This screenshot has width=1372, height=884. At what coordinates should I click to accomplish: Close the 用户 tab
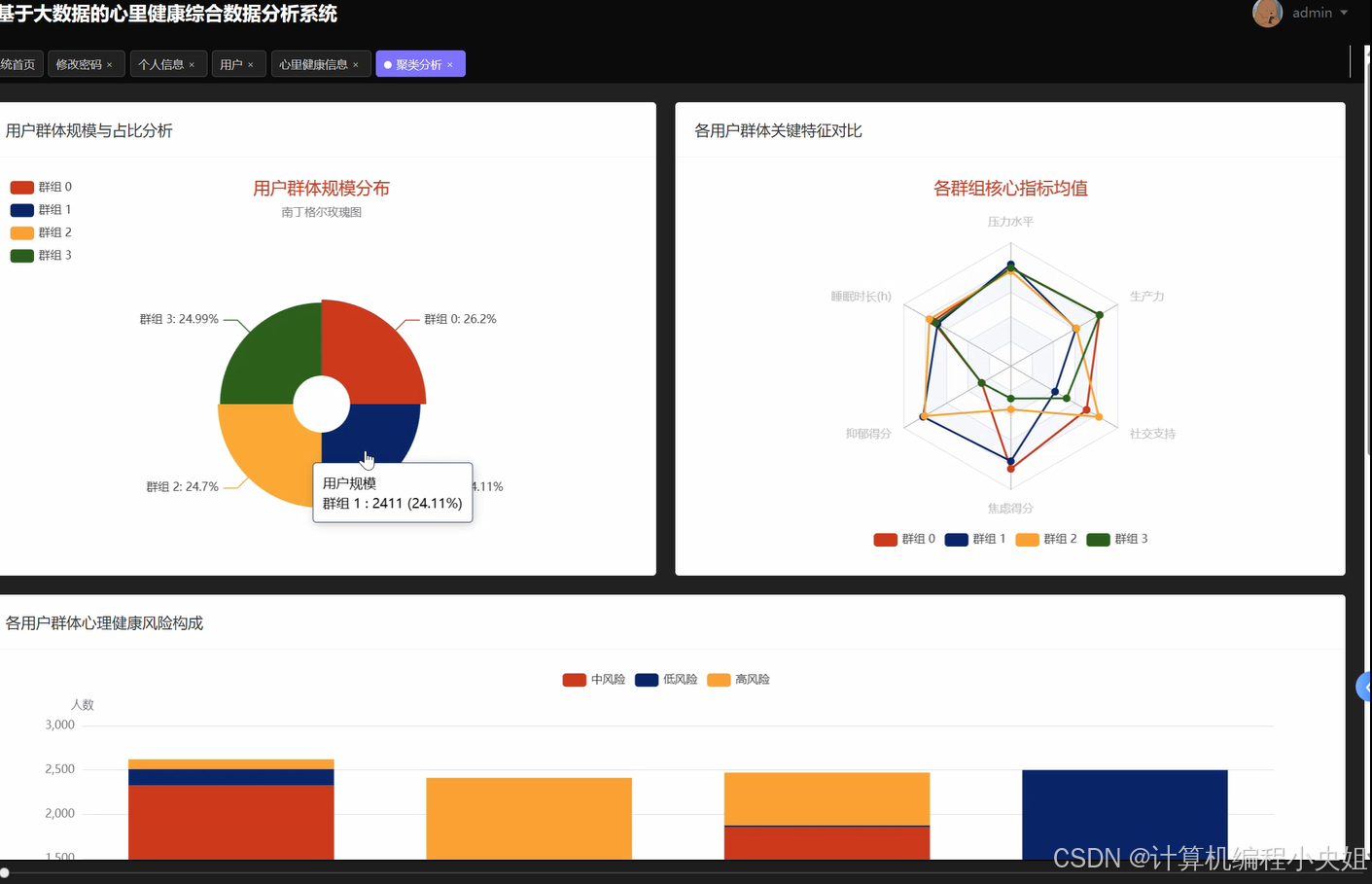coord(251,65)
